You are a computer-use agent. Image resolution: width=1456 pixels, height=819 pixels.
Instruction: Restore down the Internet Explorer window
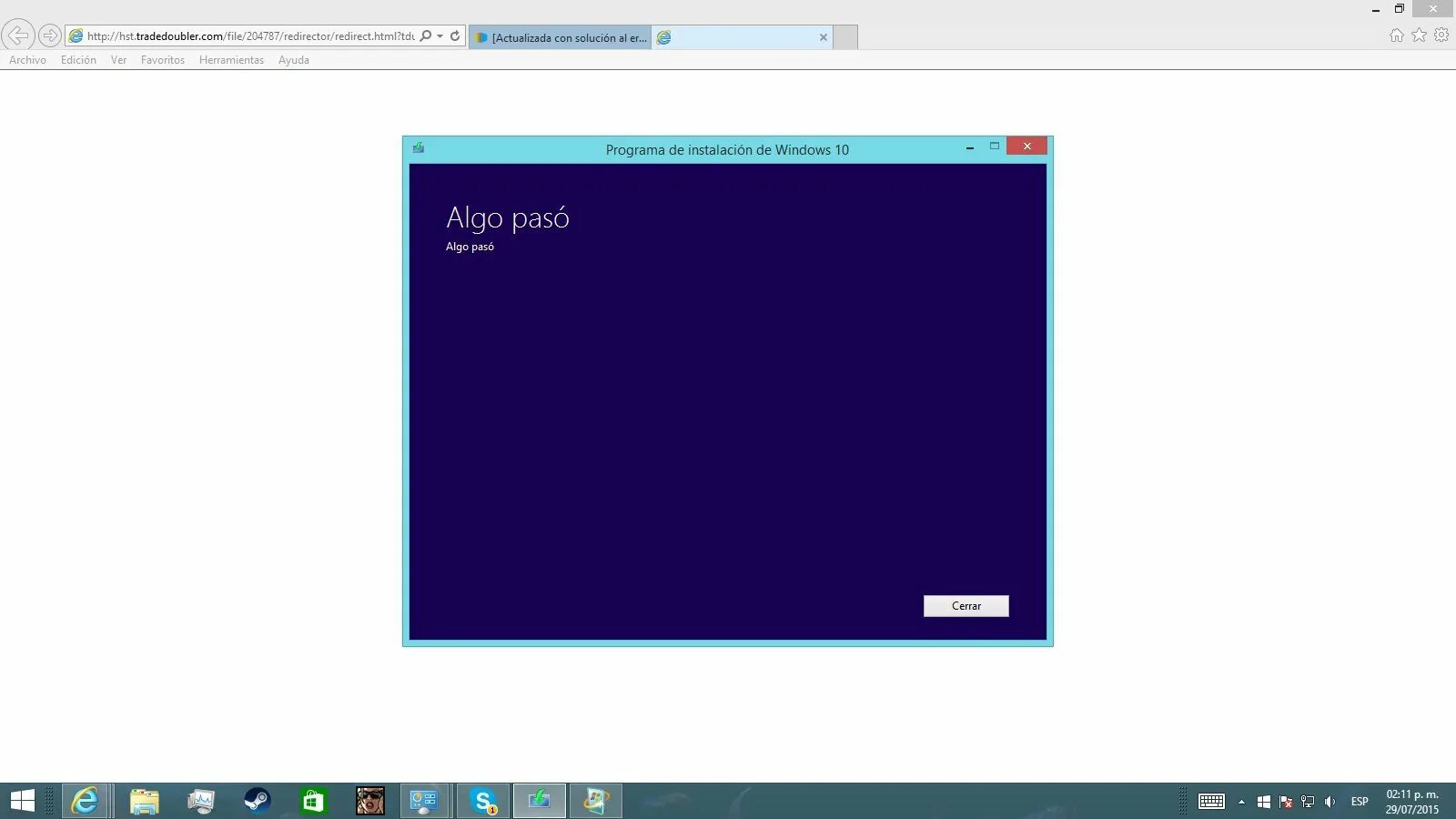pyautogui.click(x=1400, y=9)
